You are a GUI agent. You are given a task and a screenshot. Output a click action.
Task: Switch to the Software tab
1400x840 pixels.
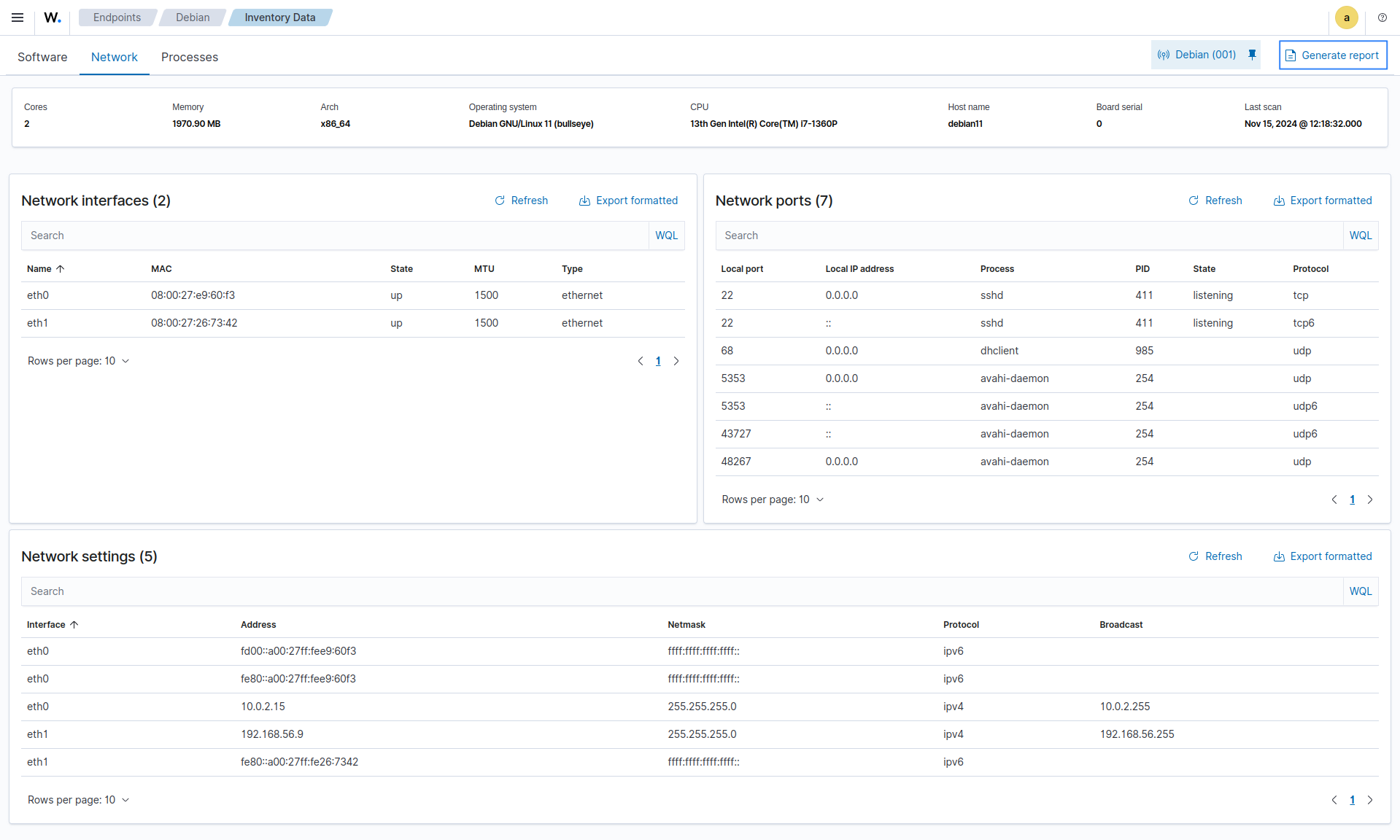pos(42,57)
